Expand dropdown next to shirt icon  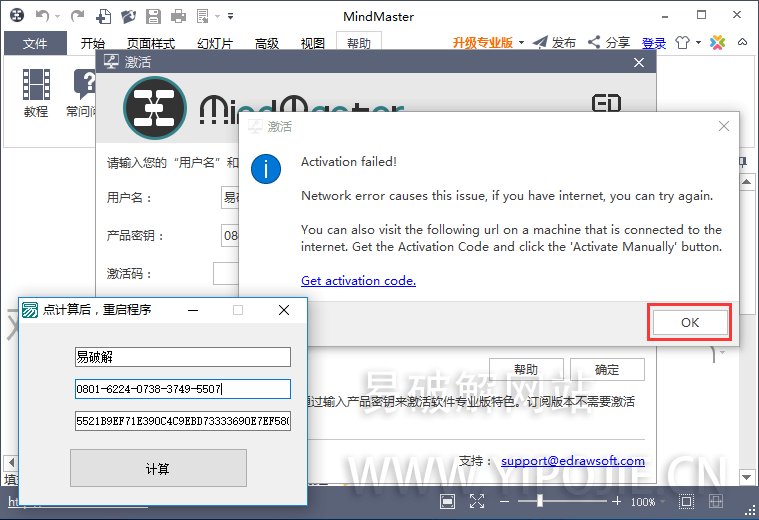(x=698, y=43)
